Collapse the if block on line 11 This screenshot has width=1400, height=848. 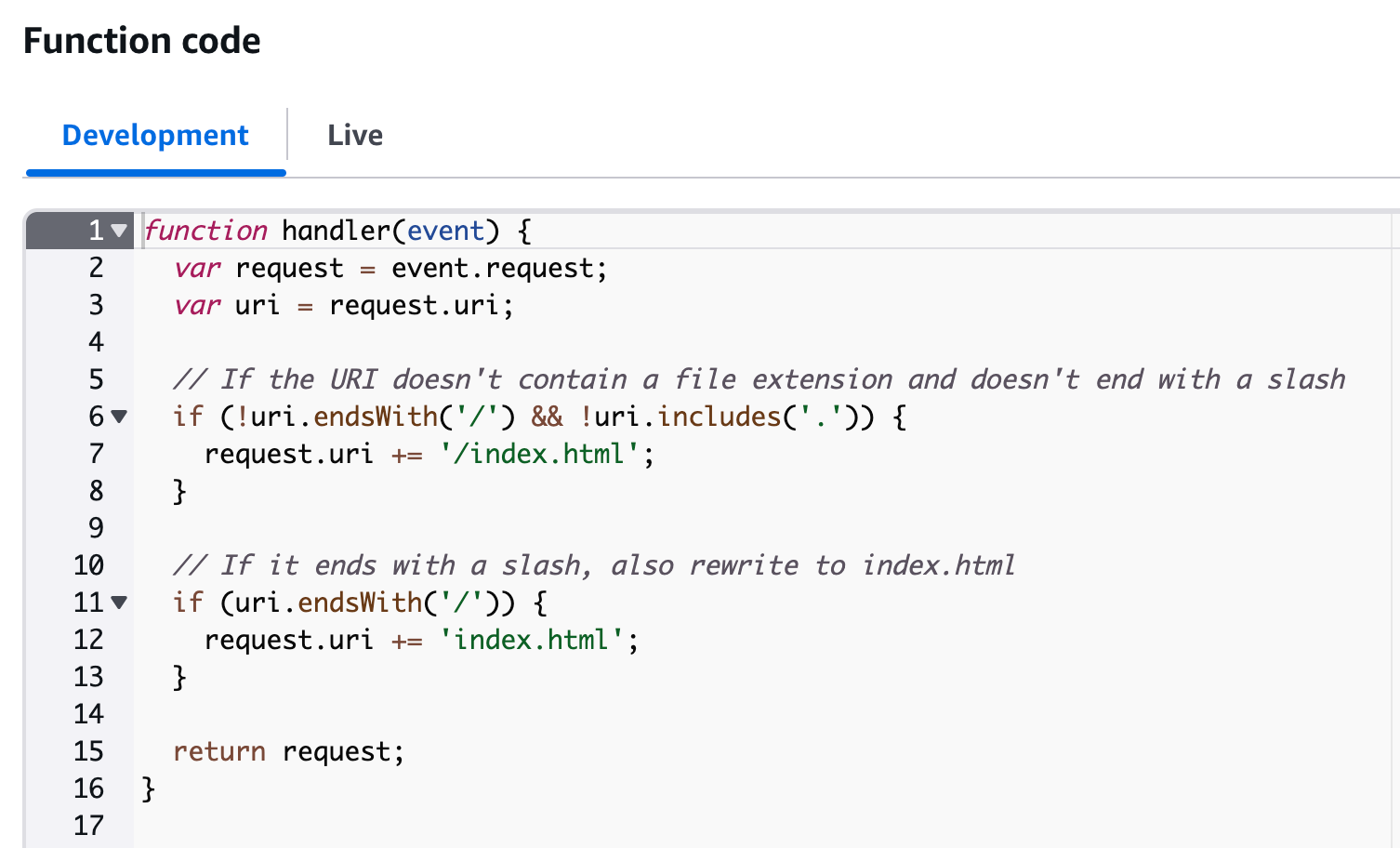(x=119, y=603)
